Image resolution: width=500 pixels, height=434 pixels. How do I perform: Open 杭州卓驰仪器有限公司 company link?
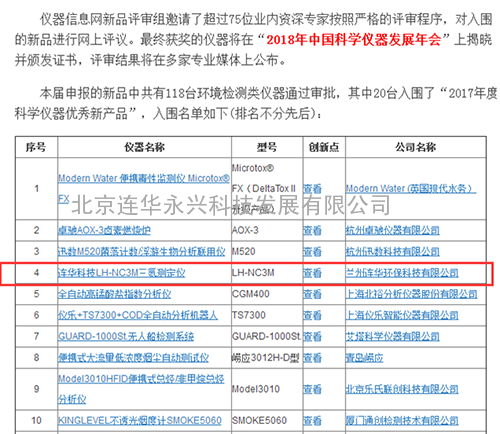pyautogui.click(x=393, y=230)
